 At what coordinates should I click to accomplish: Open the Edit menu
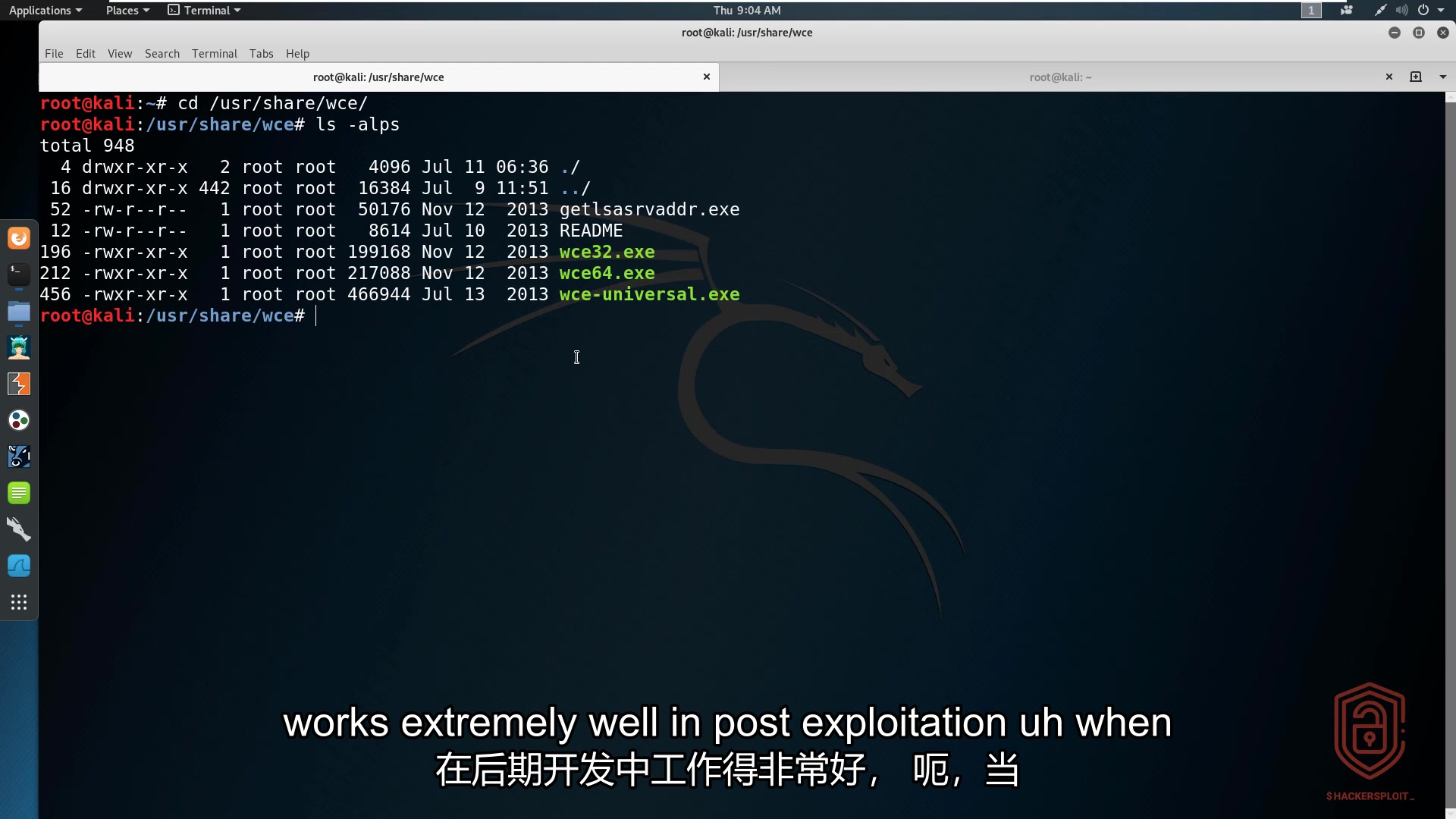point(86,54)
